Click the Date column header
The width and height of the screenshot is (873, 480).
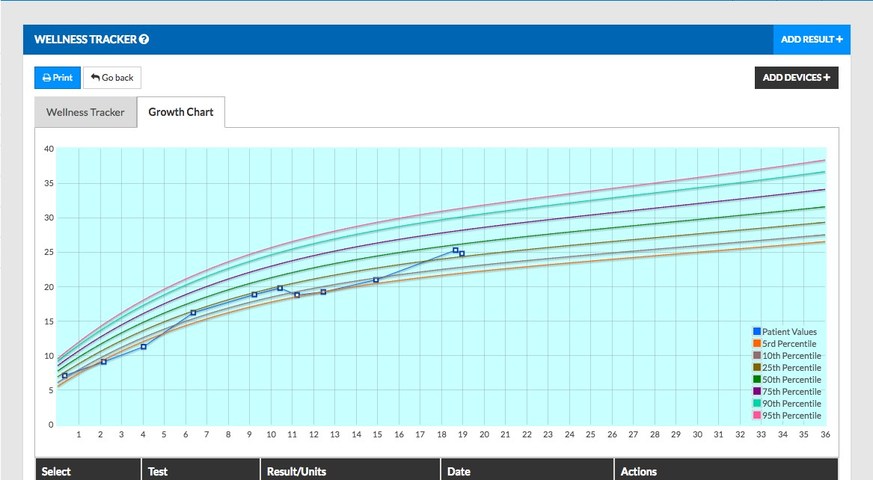click(459, 471)
